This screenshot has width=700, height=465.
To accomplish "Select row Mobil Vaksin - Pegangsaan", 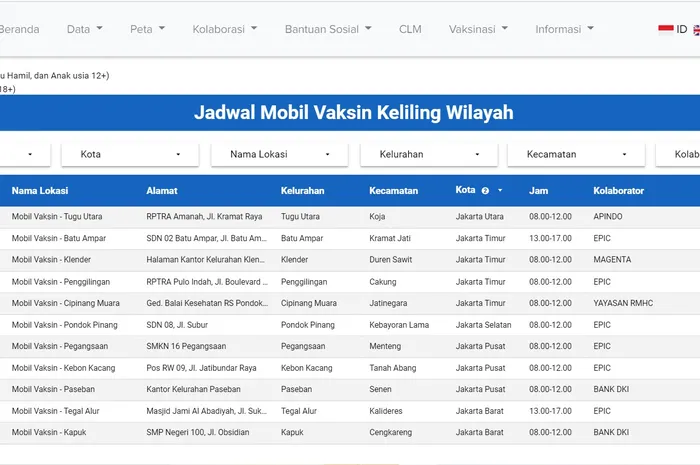I will click(x=350, y=346).
